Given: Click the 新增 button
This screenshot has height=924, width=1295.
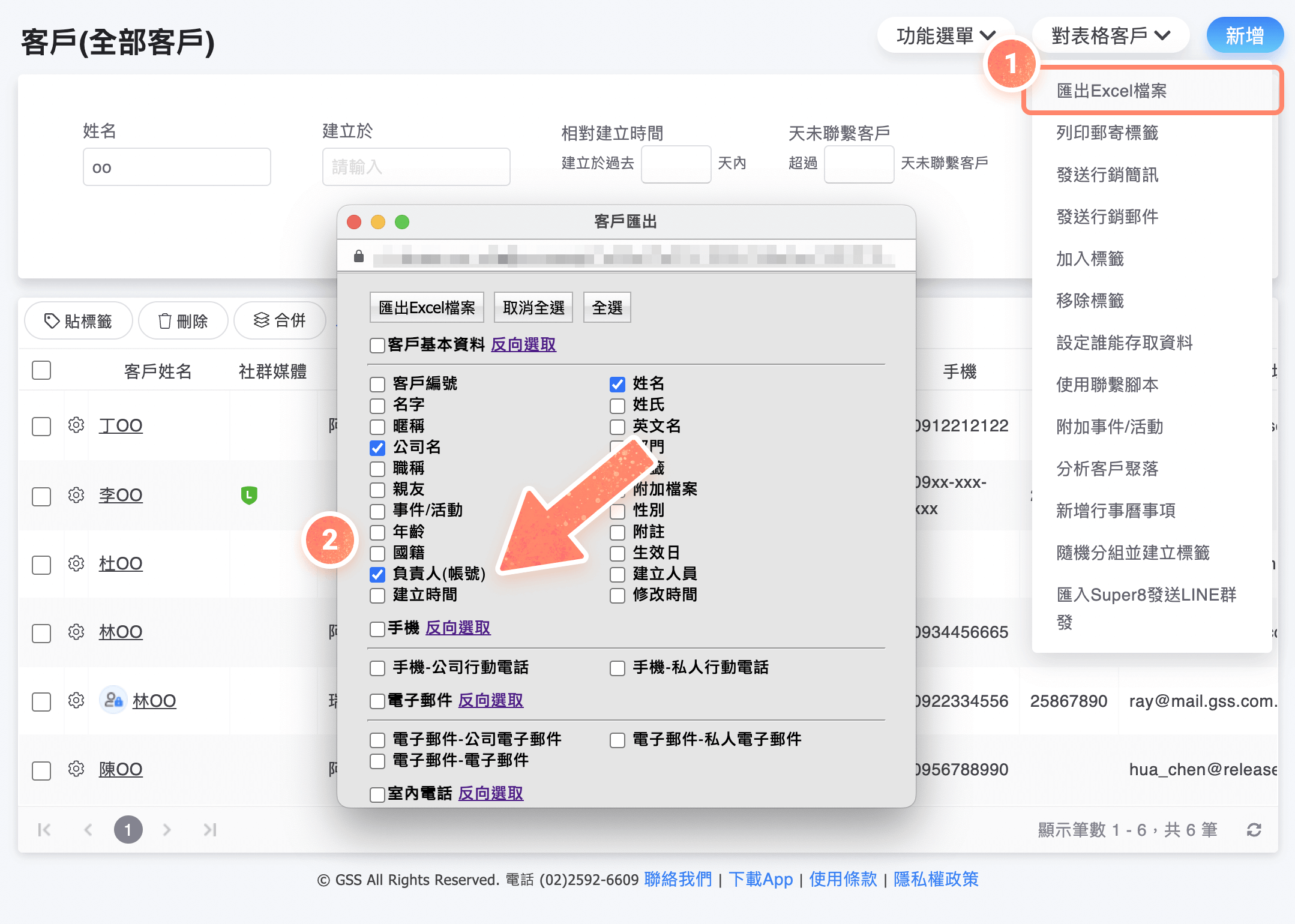Looking at the screenshot, I should 1245,36.
